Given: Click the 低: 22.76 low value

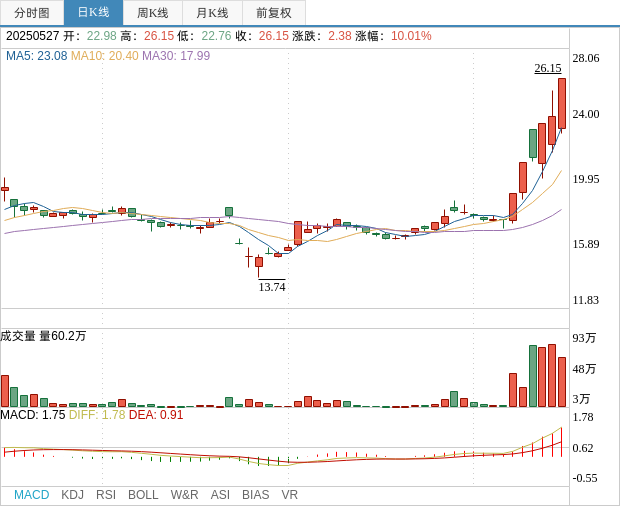Looking at the screenshot, I should click(216, 36).
